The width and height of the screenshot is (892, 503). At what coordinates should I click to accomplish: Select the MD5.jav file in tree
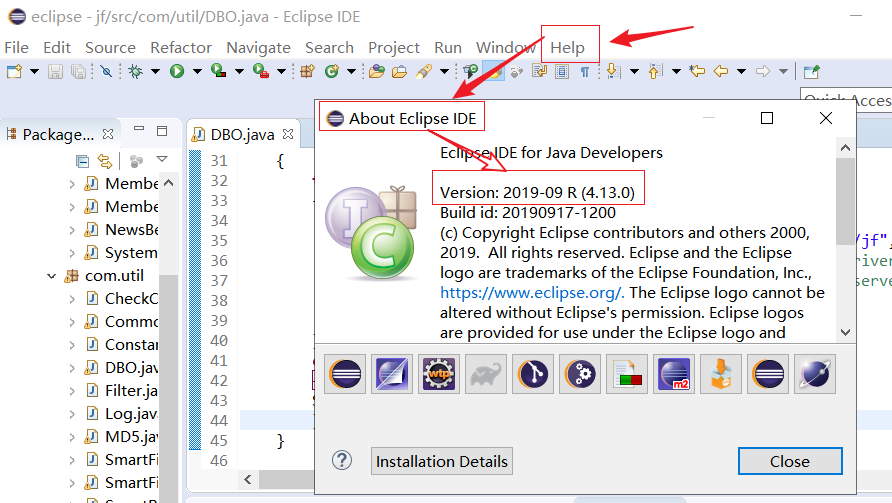[131, 437]
